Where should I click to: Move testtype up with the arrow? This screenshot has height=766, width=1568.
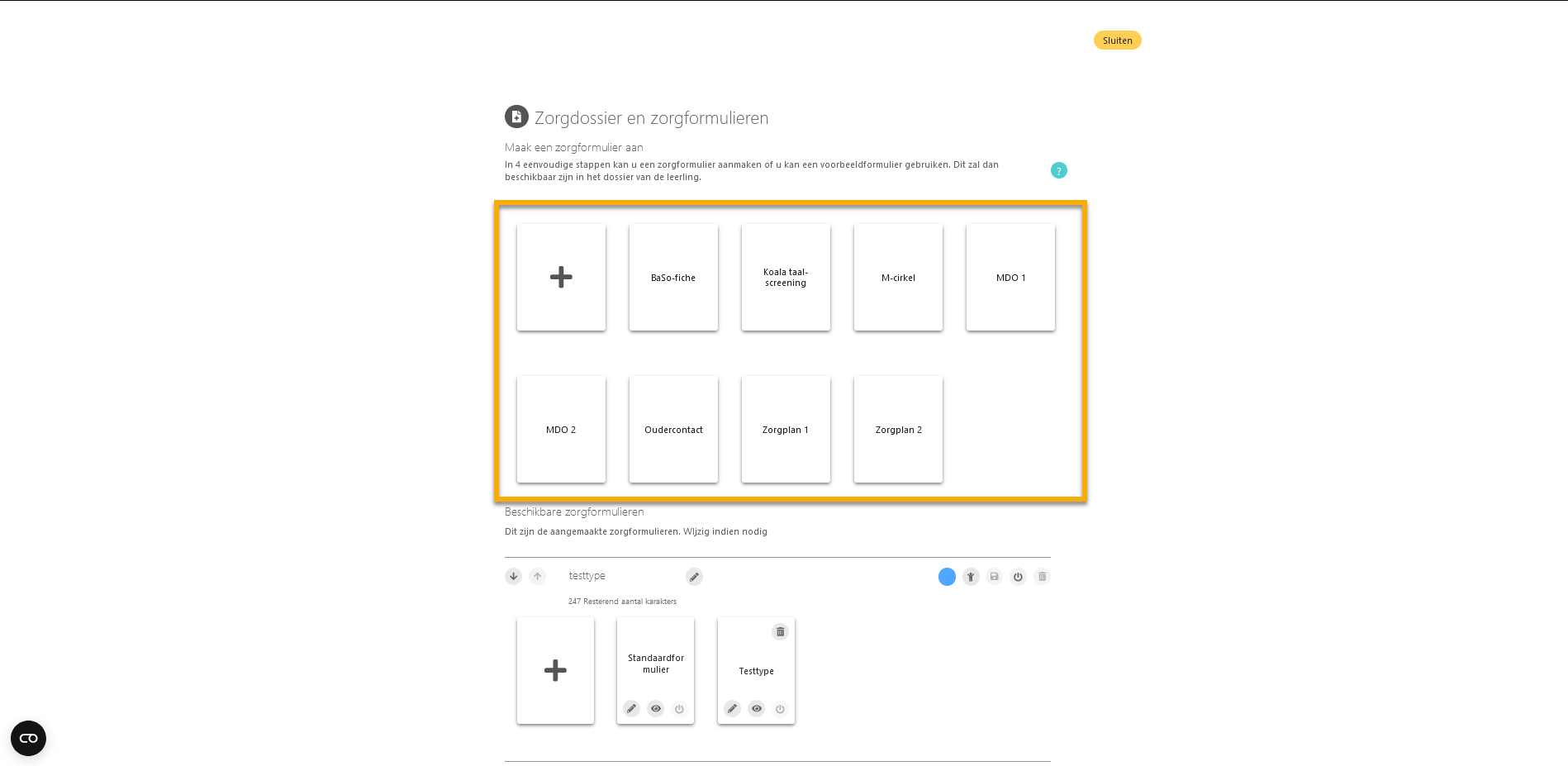pyautogui.click(x=537, y=577)
